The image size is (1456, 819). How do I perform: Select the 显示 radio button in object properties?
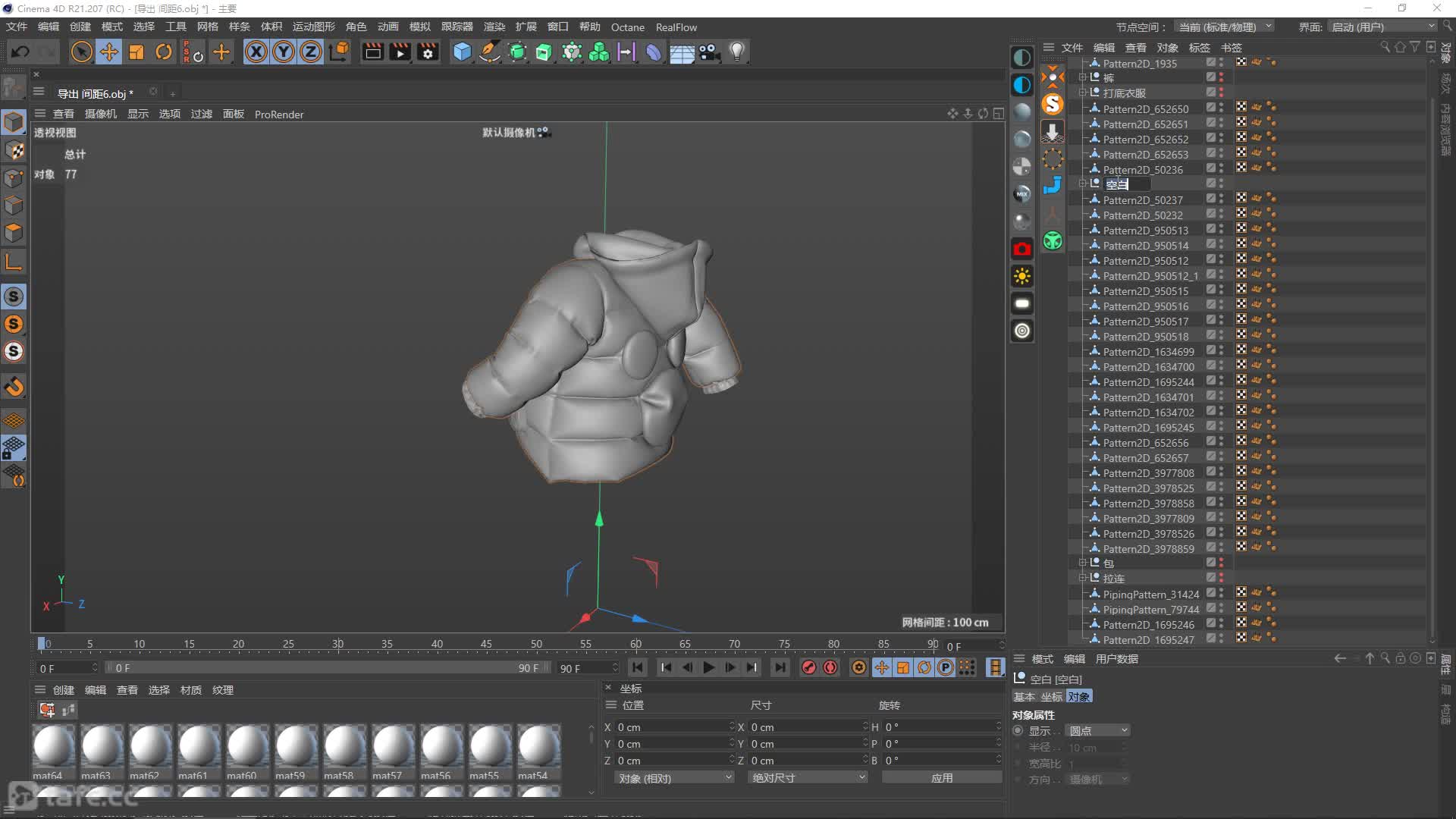point(1018,730)
